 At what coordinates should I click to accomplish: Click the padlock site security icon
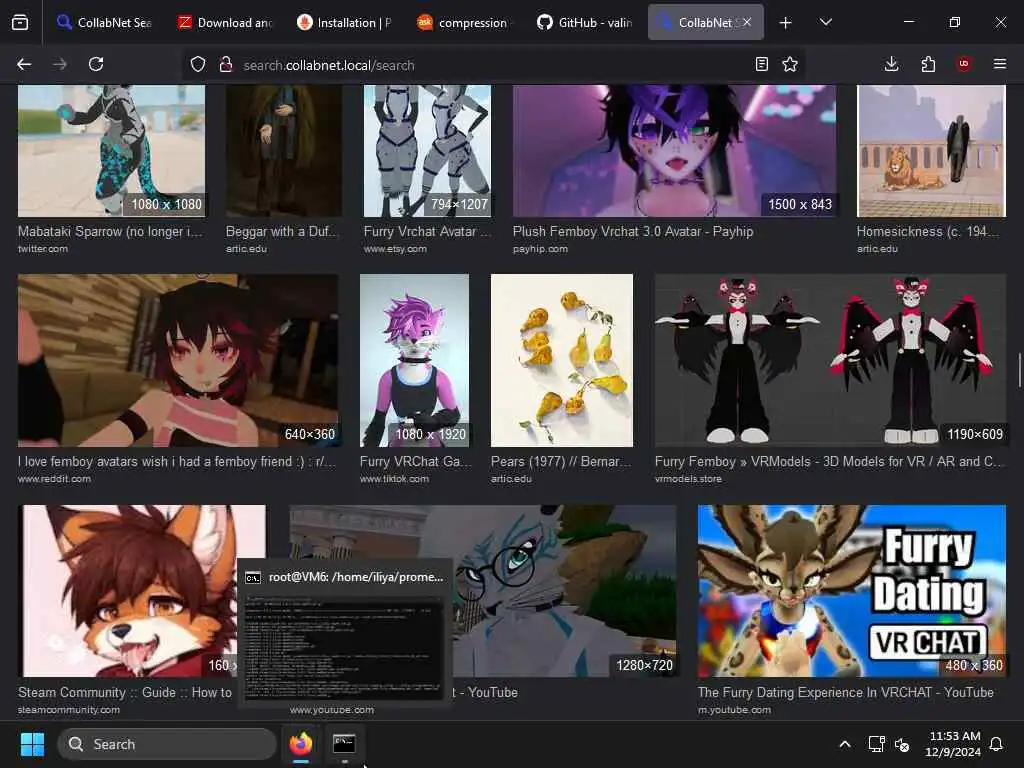point(226,64)
